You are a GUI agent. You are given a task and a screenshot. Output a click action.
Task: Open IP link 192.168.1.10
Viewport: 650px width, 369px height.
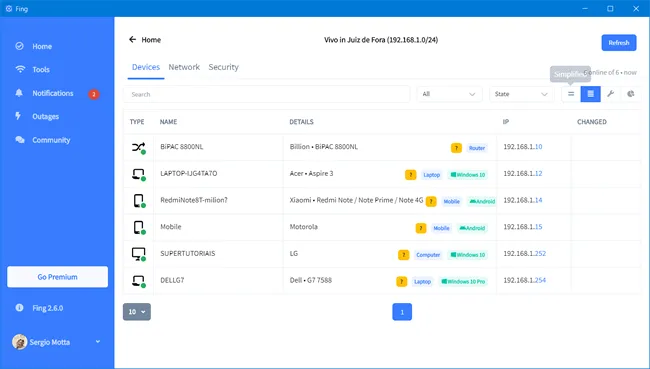click(x=523, y=147)
